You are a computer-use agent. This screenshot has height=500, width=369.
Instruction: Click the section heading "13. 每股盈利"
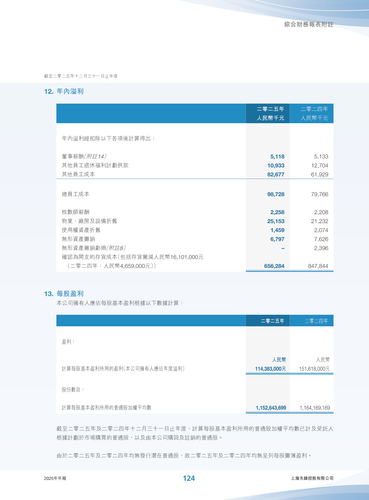click(64, 294)
